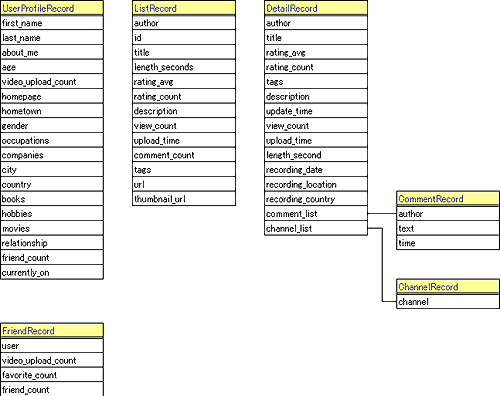500x396 pixels.
Task: Select the text field in CommentRecord
Action: pos(448,228)
